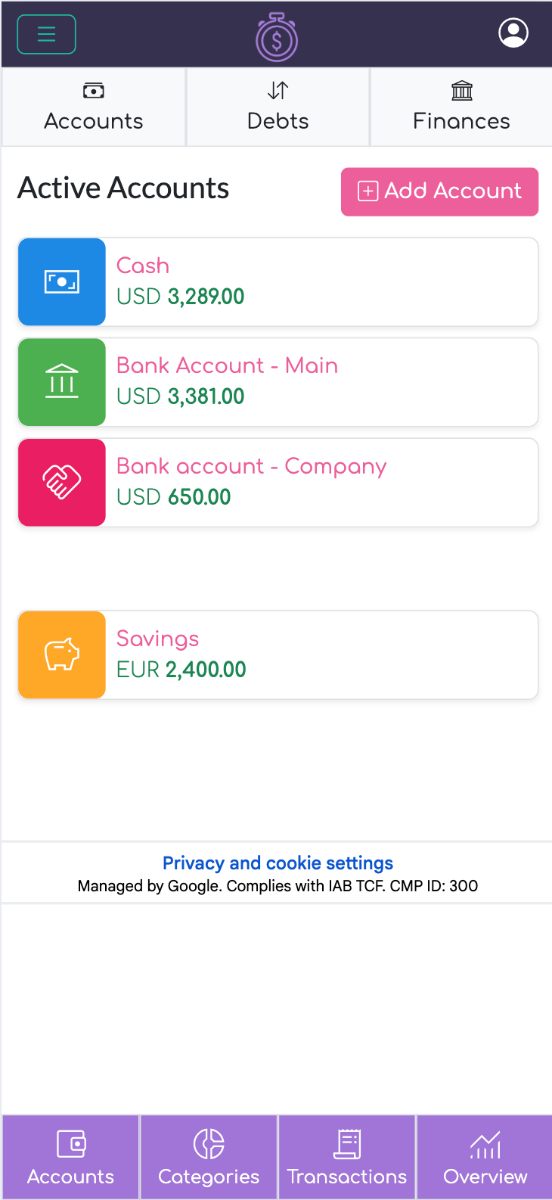This screenshot has width=552, height=1200.
Task: Select the Accounts top tab
Action: pos(93,107)
